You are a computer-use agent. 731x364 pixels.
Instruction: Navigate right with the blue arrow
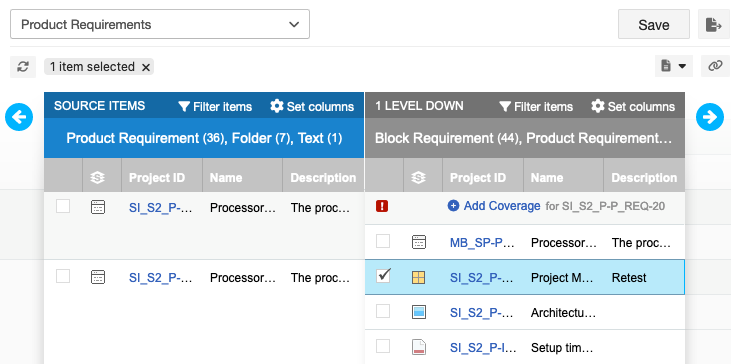pos(710,117)
